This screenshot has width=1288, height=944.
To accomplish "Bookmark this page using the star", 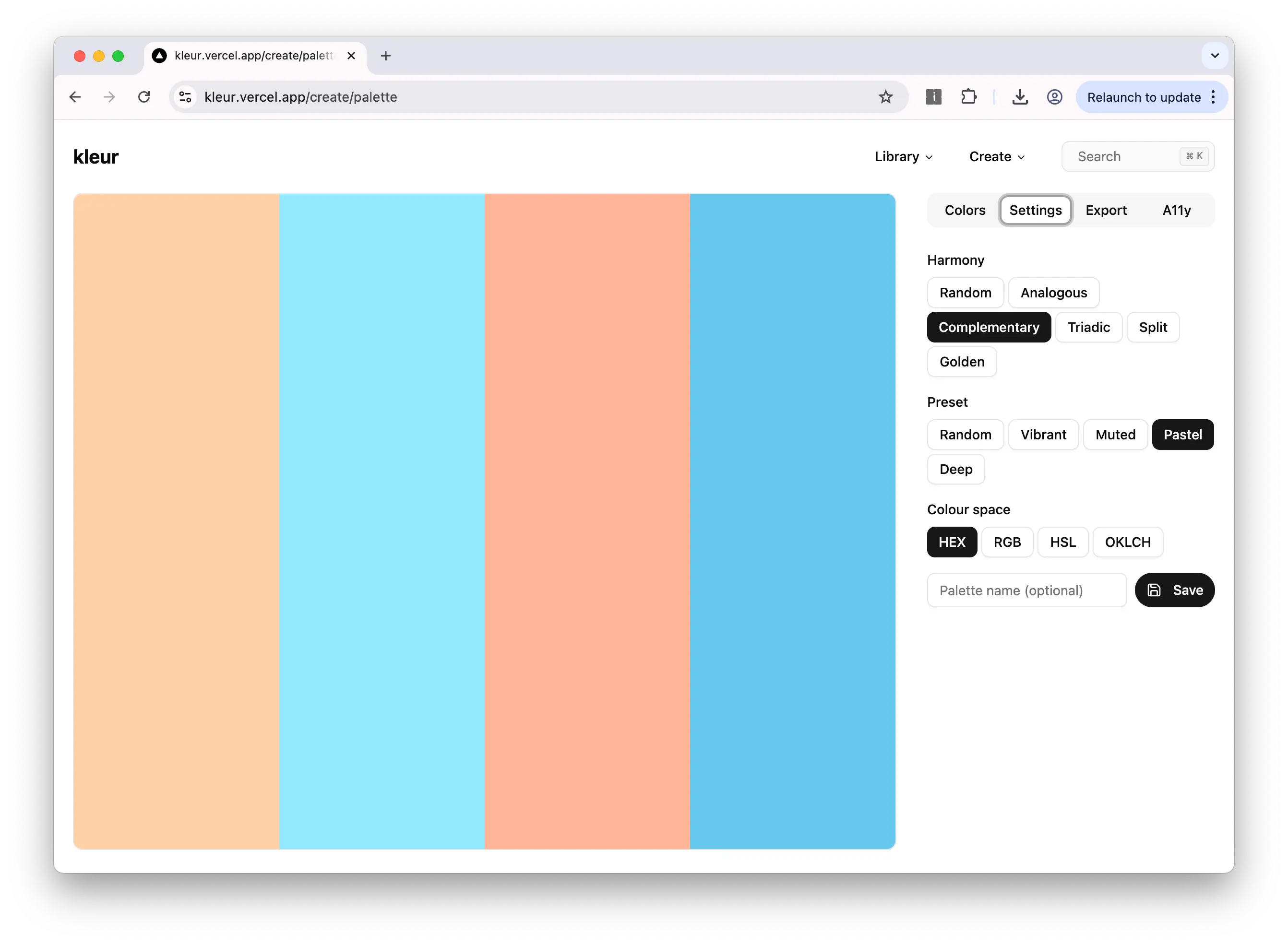I will click(x=885, y=96).
